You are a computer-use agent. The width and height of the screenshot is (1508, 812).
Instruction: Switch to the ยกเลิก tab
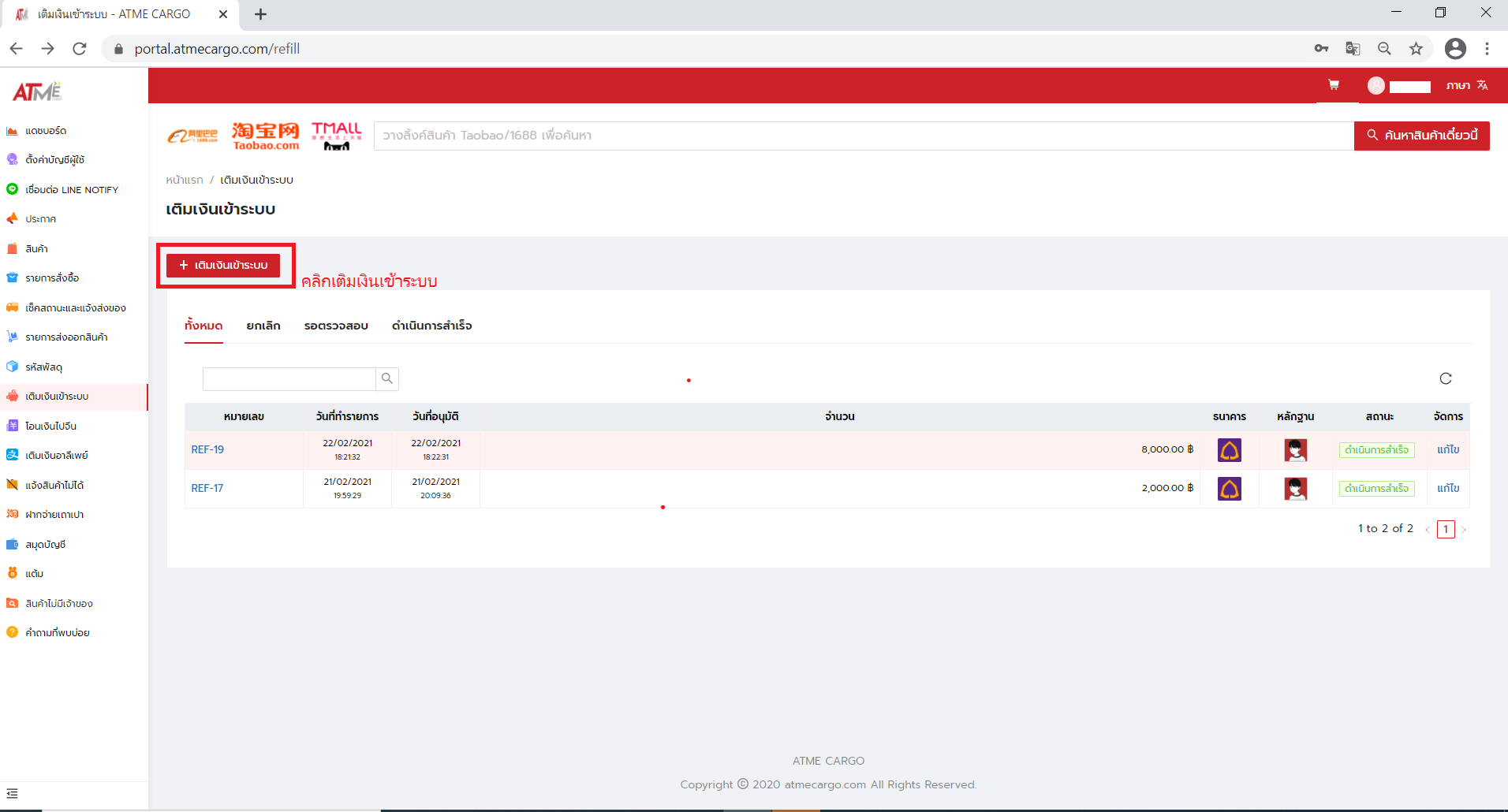pos(263,326)
